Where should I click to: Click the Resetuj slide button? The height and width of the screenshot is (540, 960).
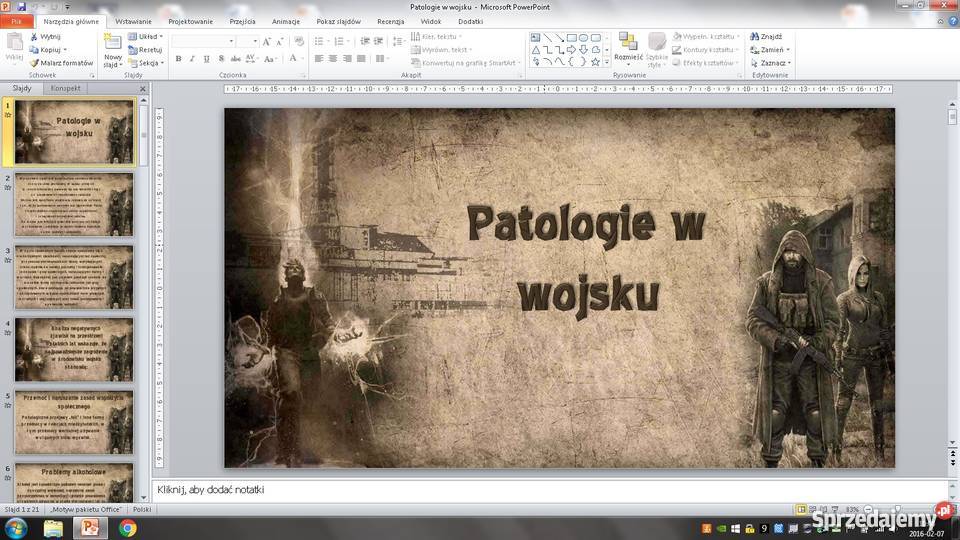[145, 49]
